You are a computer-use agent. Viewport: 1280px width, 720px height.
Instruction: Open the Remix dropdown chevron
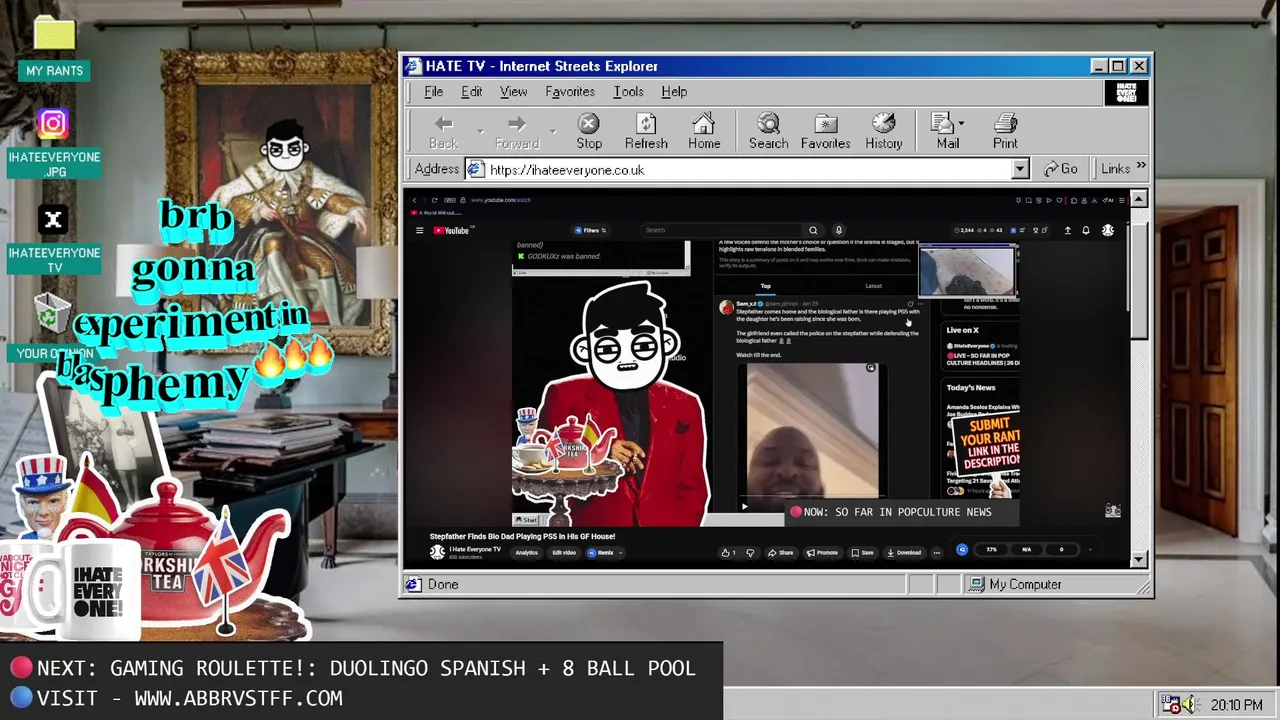point(621,553)
